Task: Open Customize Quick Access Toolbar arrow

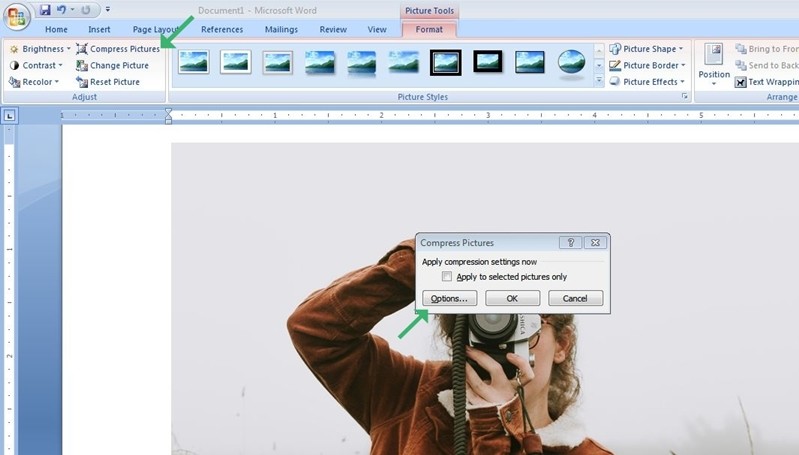Action: coord(108,9)
